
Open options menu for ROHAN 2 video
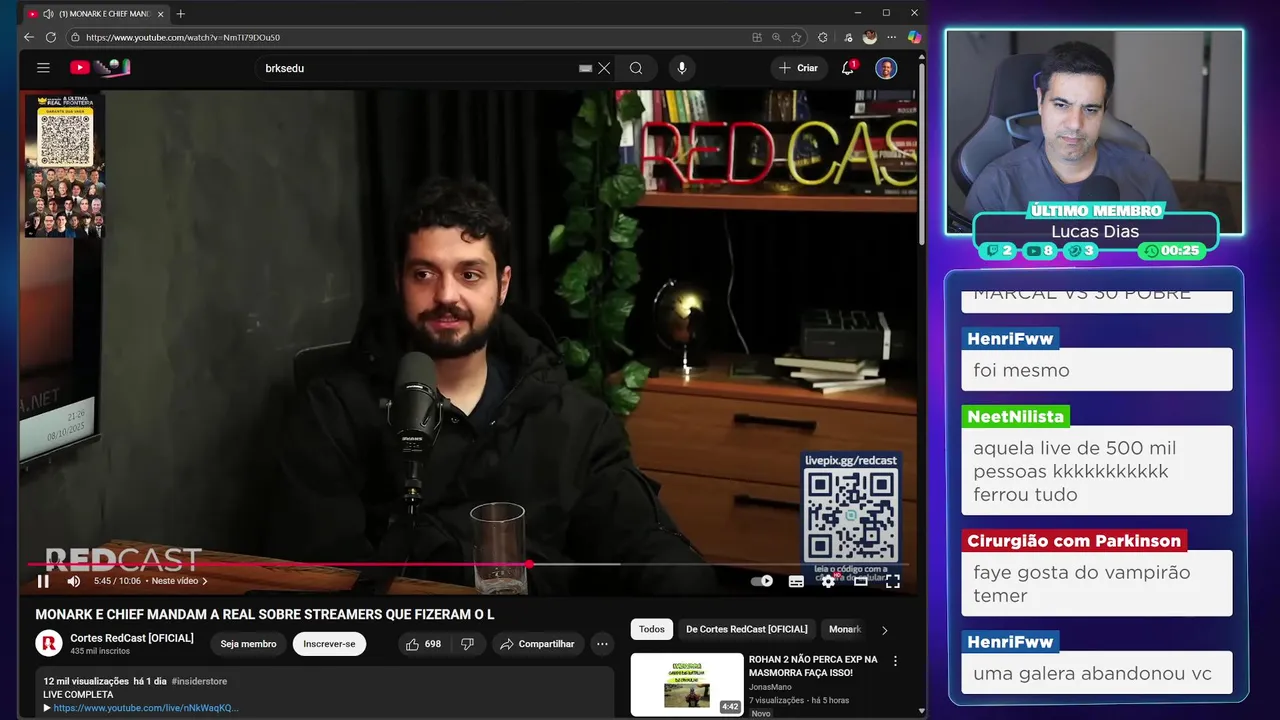[x=895, y=661]
